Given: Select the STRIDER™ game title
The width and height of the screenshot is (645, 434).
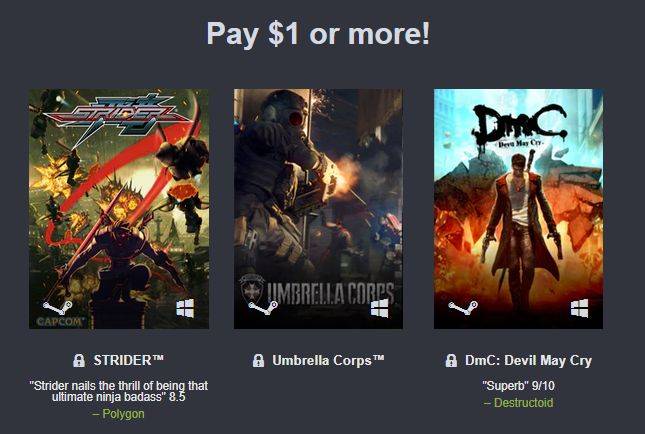Looking at the screenshot, I should tap(128, 360).
